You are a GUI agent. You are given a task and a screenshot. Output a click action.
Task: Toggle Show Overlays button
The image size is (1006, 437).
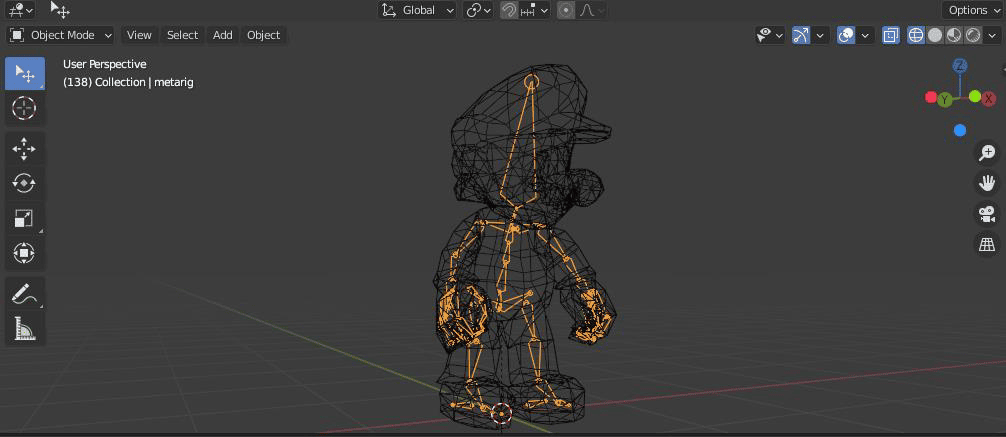pyautogui.click(x=846, y=35)
